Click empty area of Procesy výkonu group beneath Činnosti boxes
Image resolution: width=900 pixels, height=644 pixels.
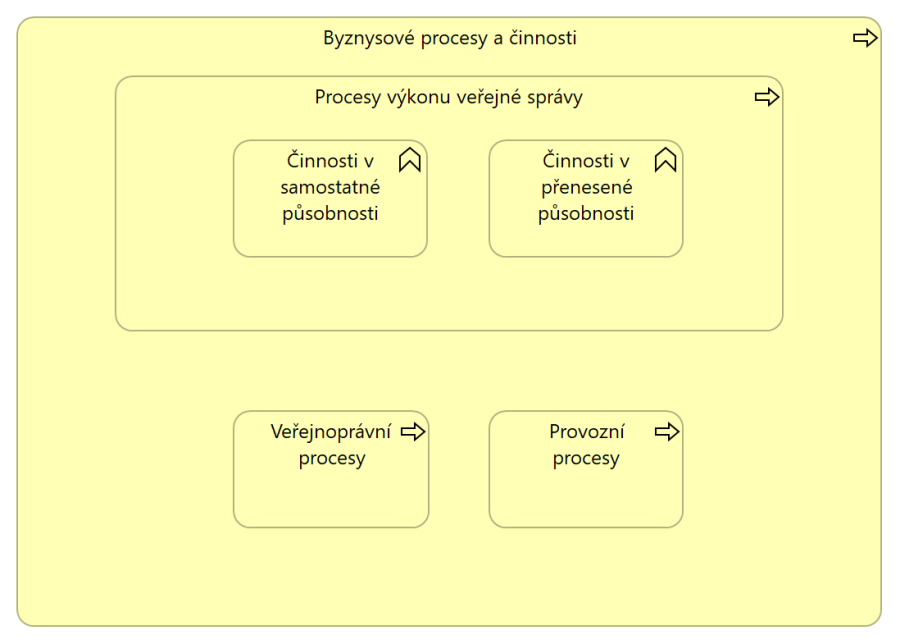click(x=449, y=293)
